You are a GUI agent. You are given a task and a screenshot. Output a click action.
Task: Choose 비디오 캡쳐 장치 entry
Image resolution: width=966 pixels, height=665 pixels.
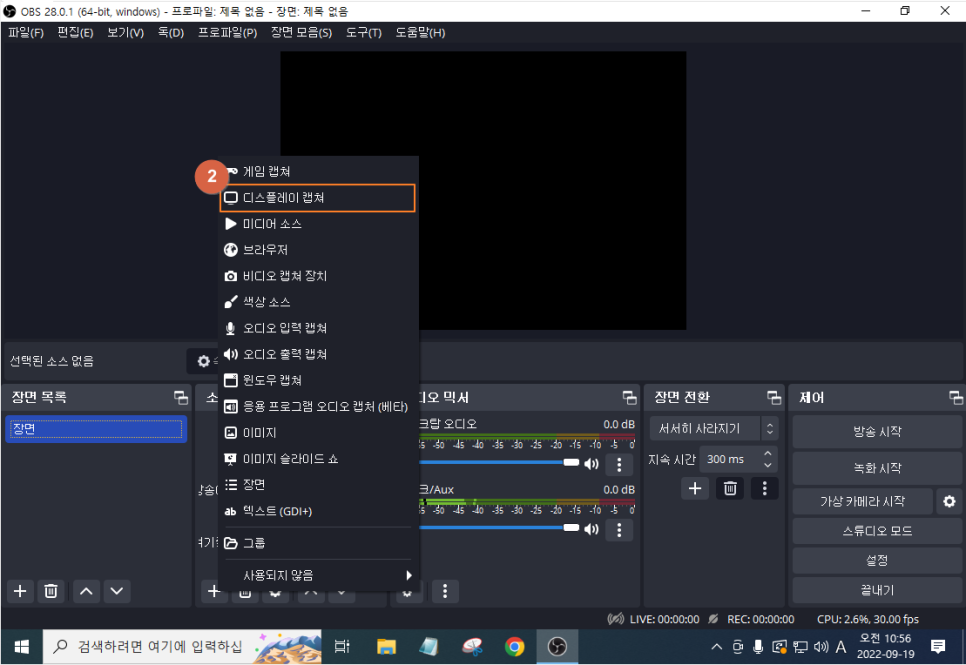coord(318,276)
